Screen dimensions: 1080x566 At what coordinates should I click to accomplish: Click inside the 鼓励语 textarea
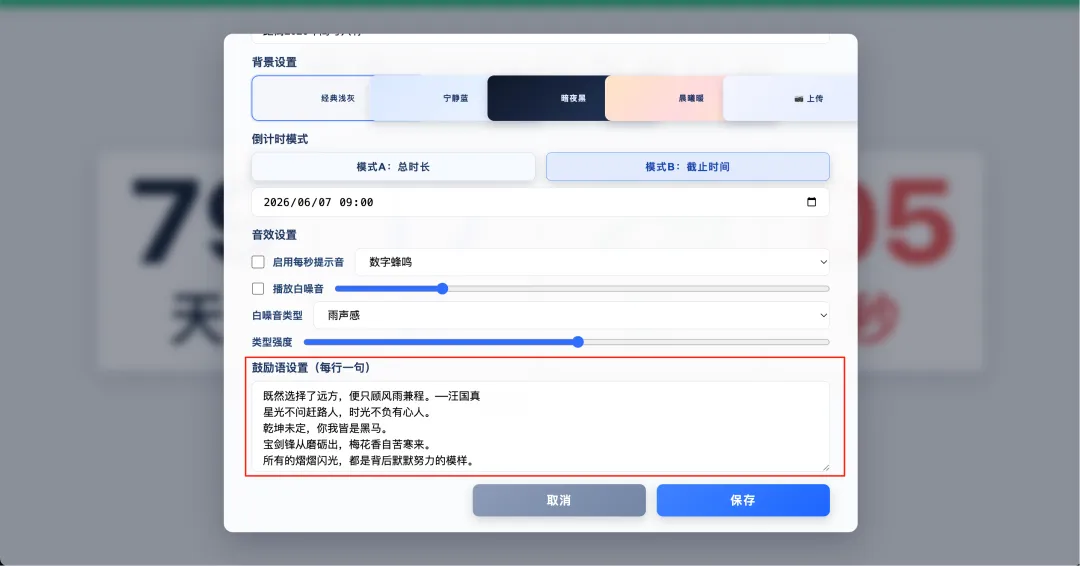point(540,427)
